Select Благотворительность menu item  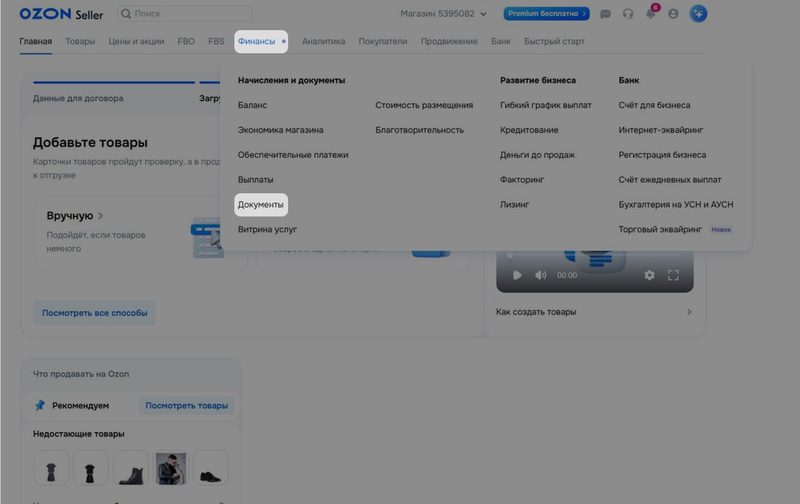(419, 130)
